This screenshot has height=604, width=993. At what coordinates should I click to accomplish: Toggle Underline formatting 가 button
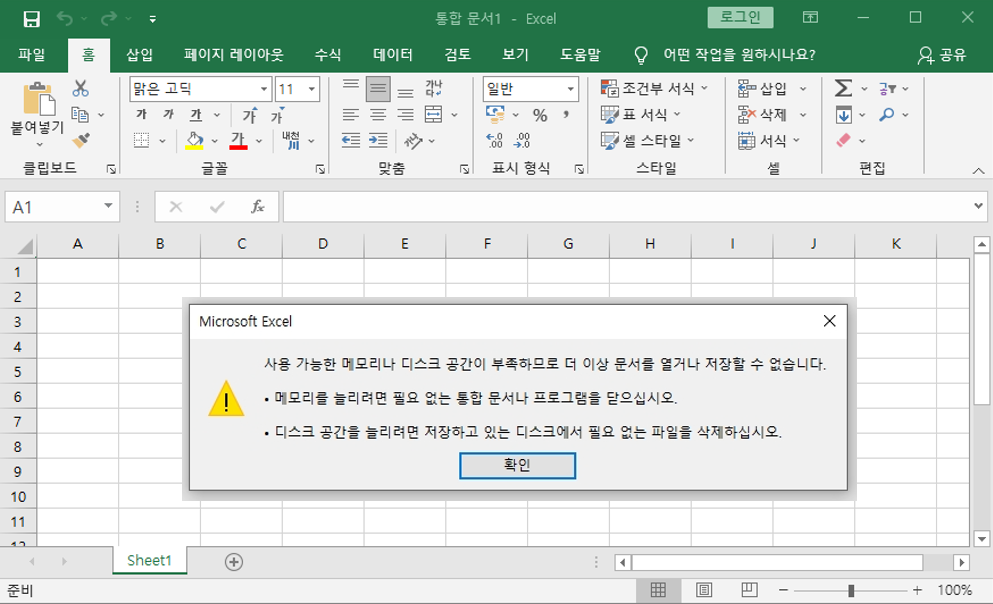pyautogui.click(x=196, y=115)
